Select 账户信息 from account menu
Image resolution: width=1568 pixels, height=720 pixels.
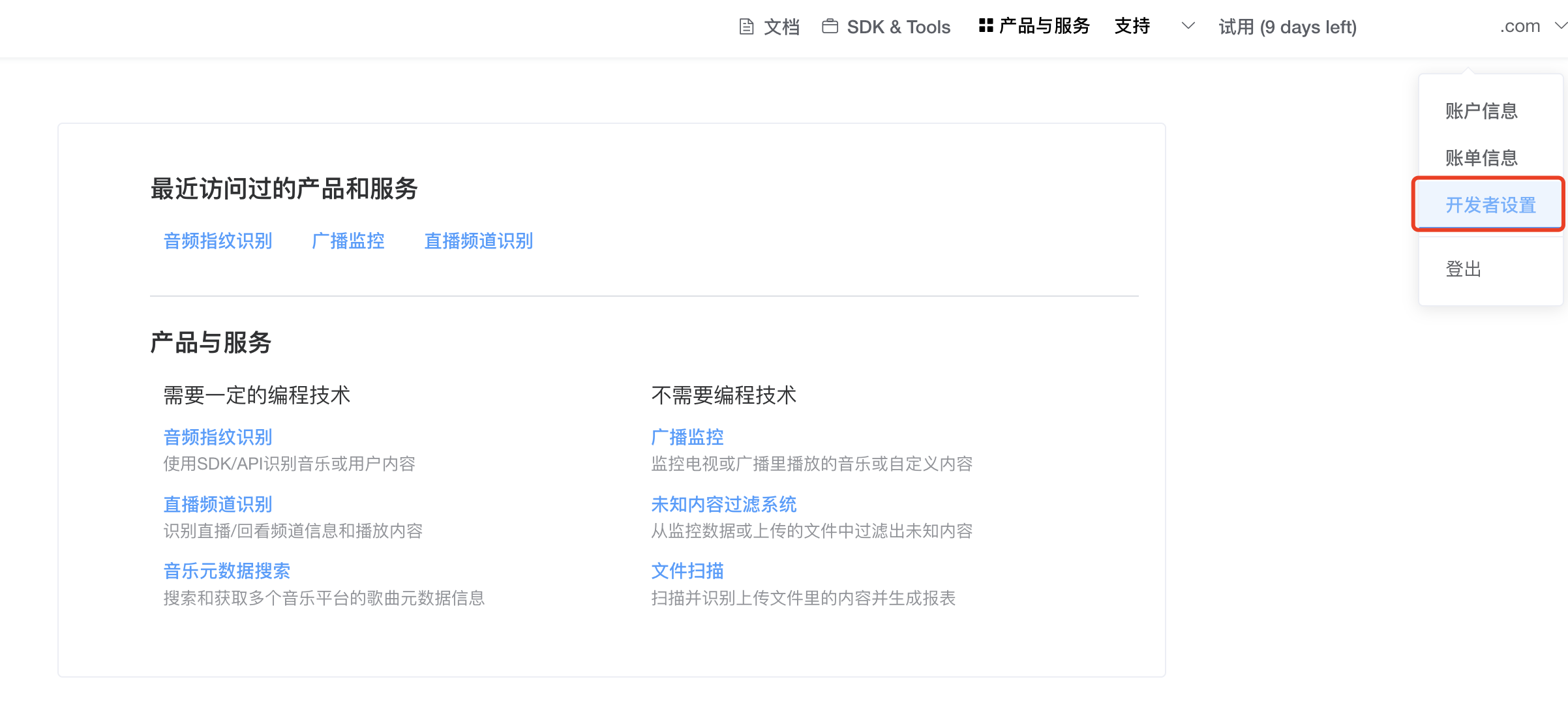pos(1481,111)
